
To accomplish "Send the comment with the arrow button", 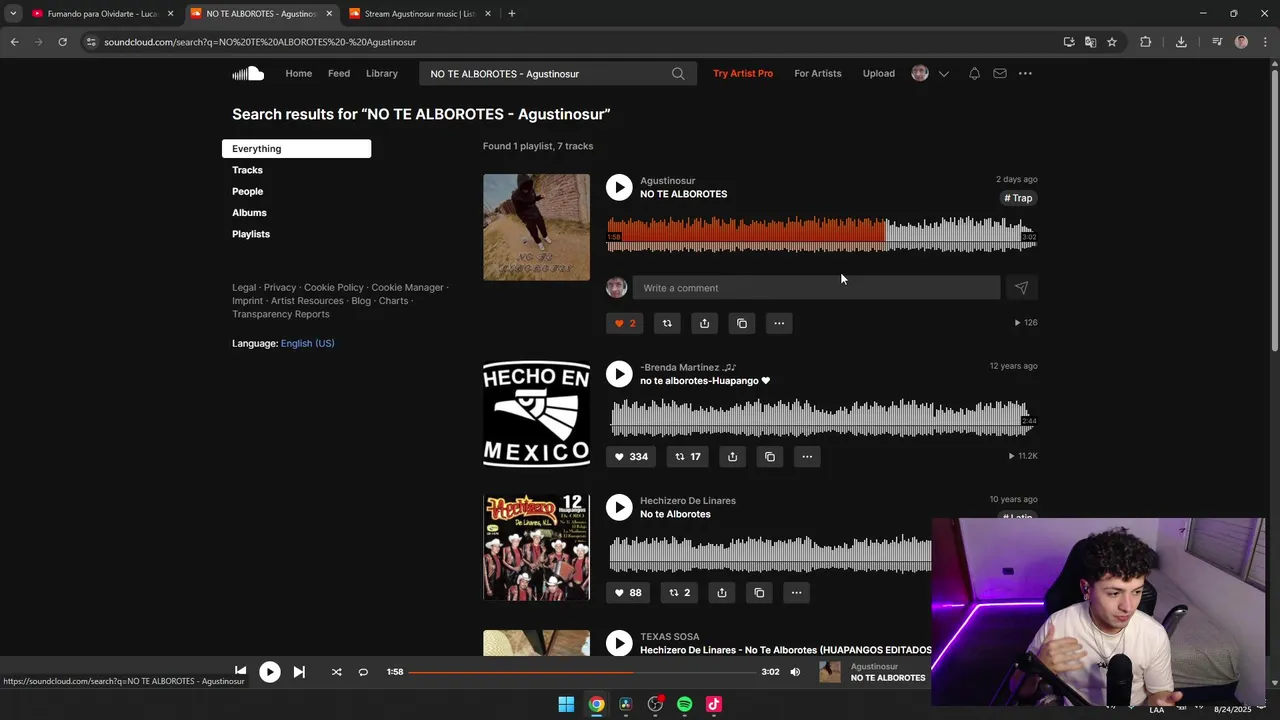I will [x=1021, y=288].
